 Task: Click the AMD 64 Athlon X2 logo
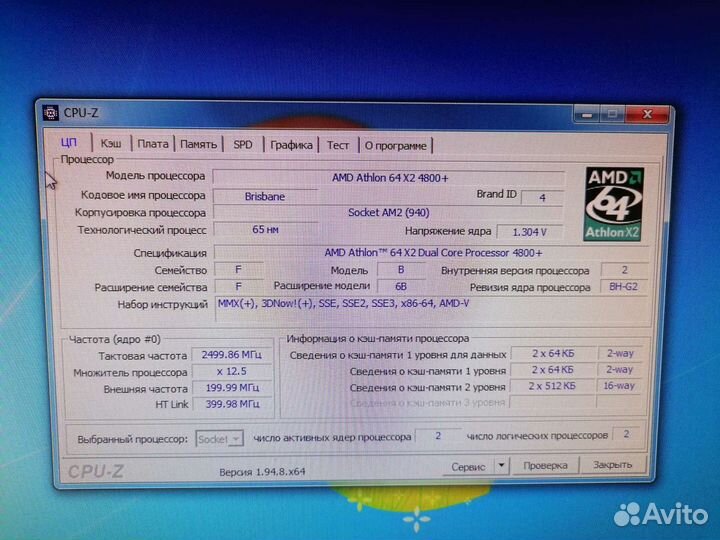(614, 204)
